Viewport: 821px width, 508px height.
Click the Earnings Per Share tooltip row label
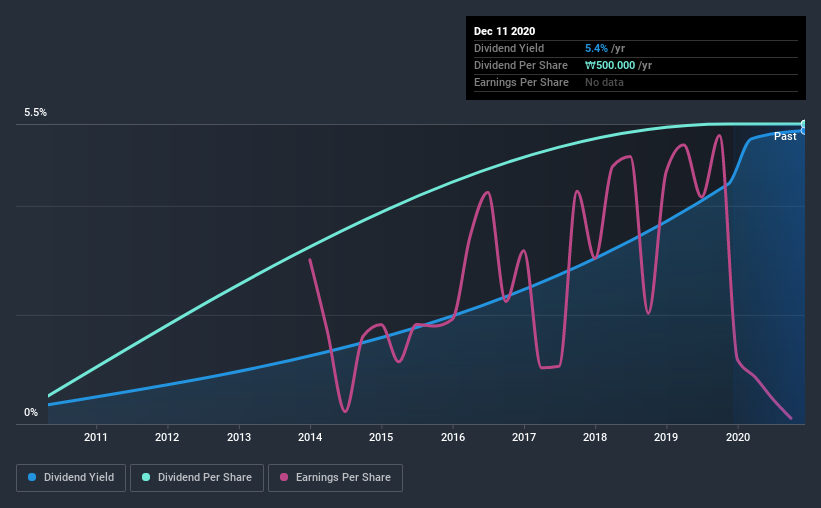[x=521, y=83]
